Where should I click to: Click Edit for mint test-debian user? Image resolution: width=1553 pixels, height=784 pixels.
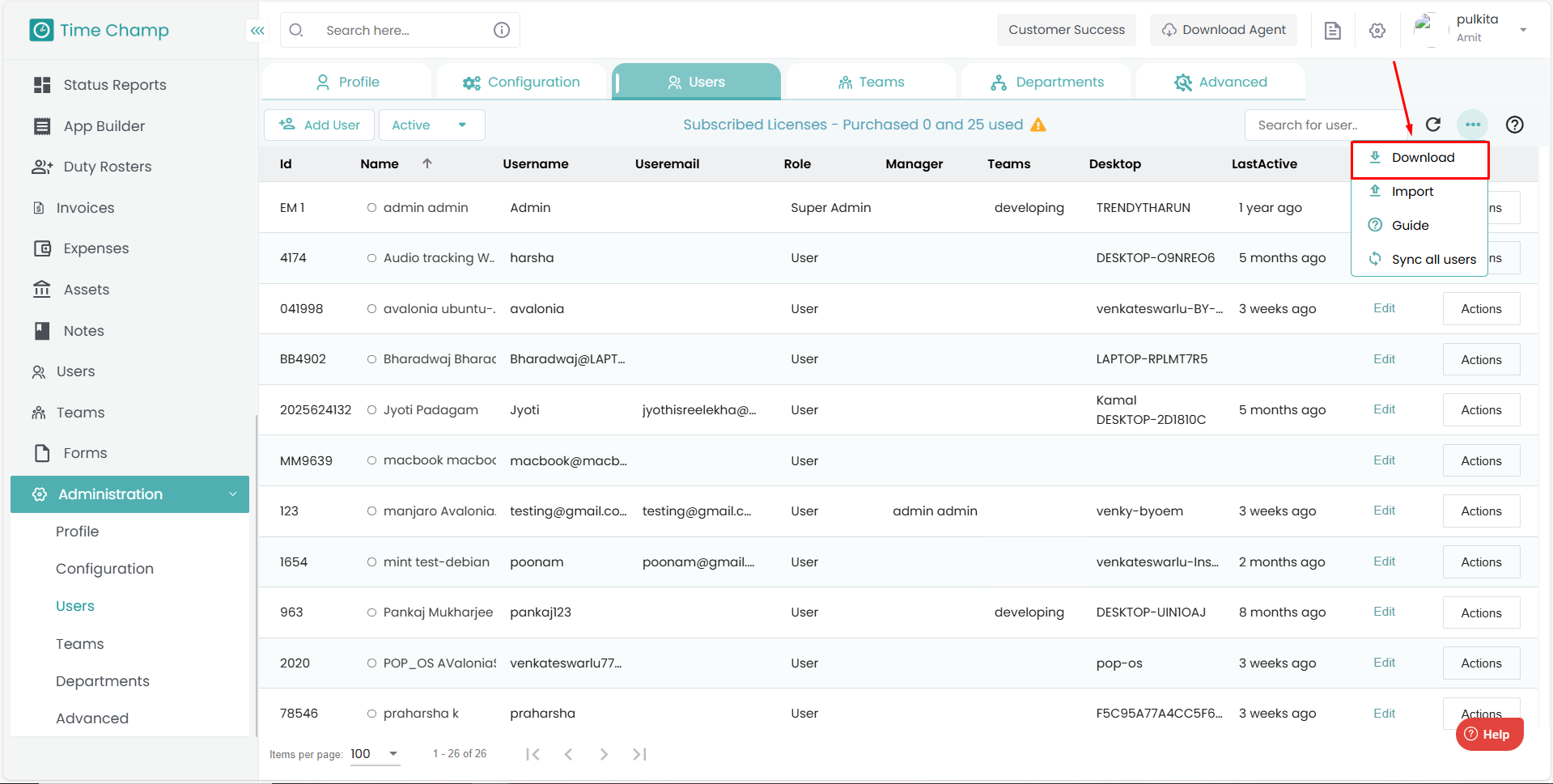(1384, 562)
